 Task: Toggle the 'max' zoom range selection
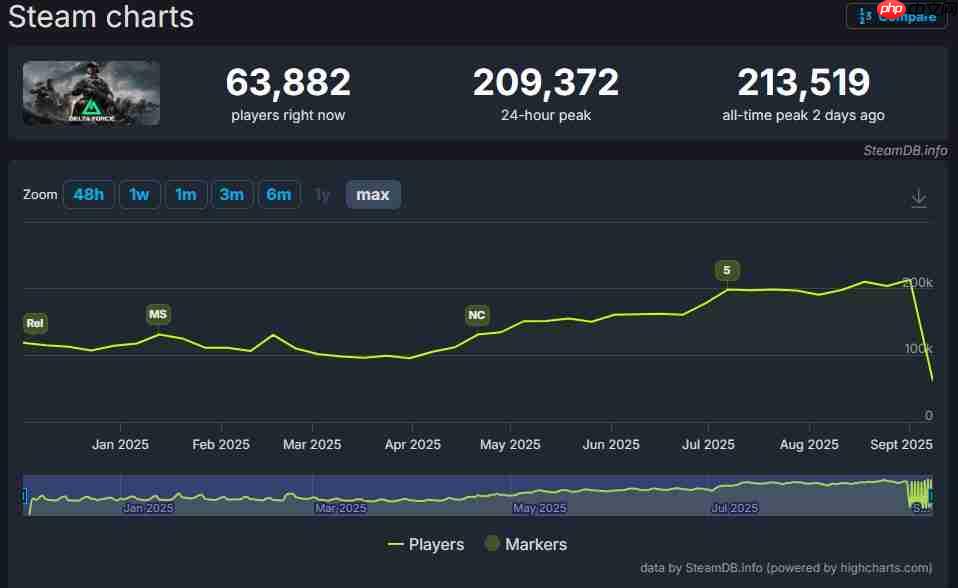(373, 194)
